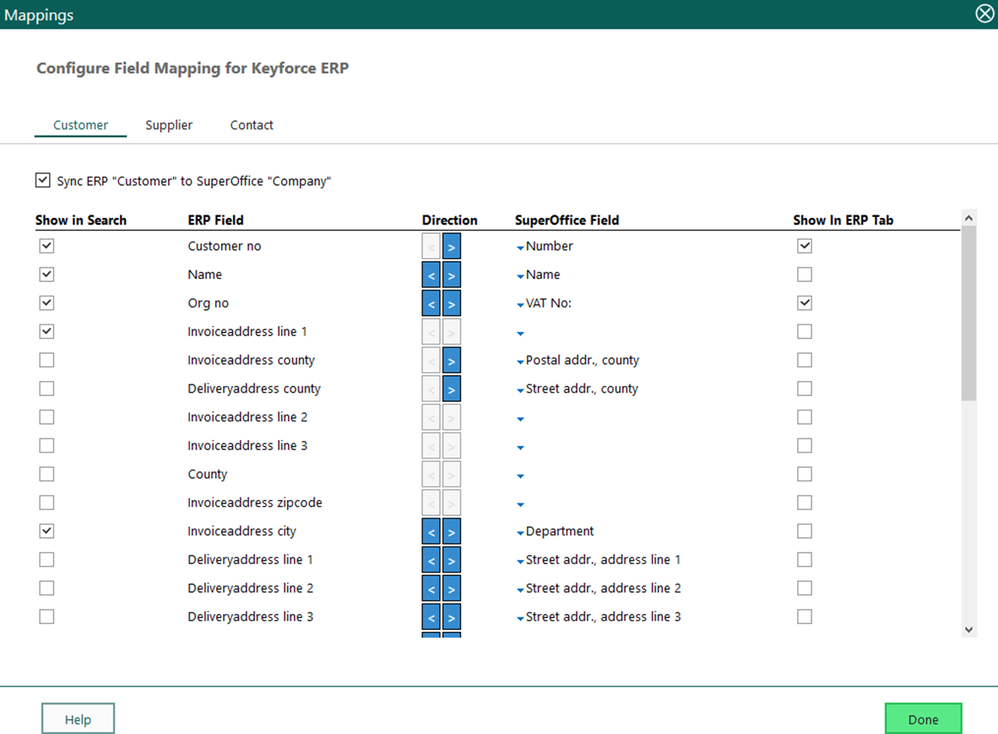Click the green Done button
998x734 pixels.
click(x=923, y=719)
